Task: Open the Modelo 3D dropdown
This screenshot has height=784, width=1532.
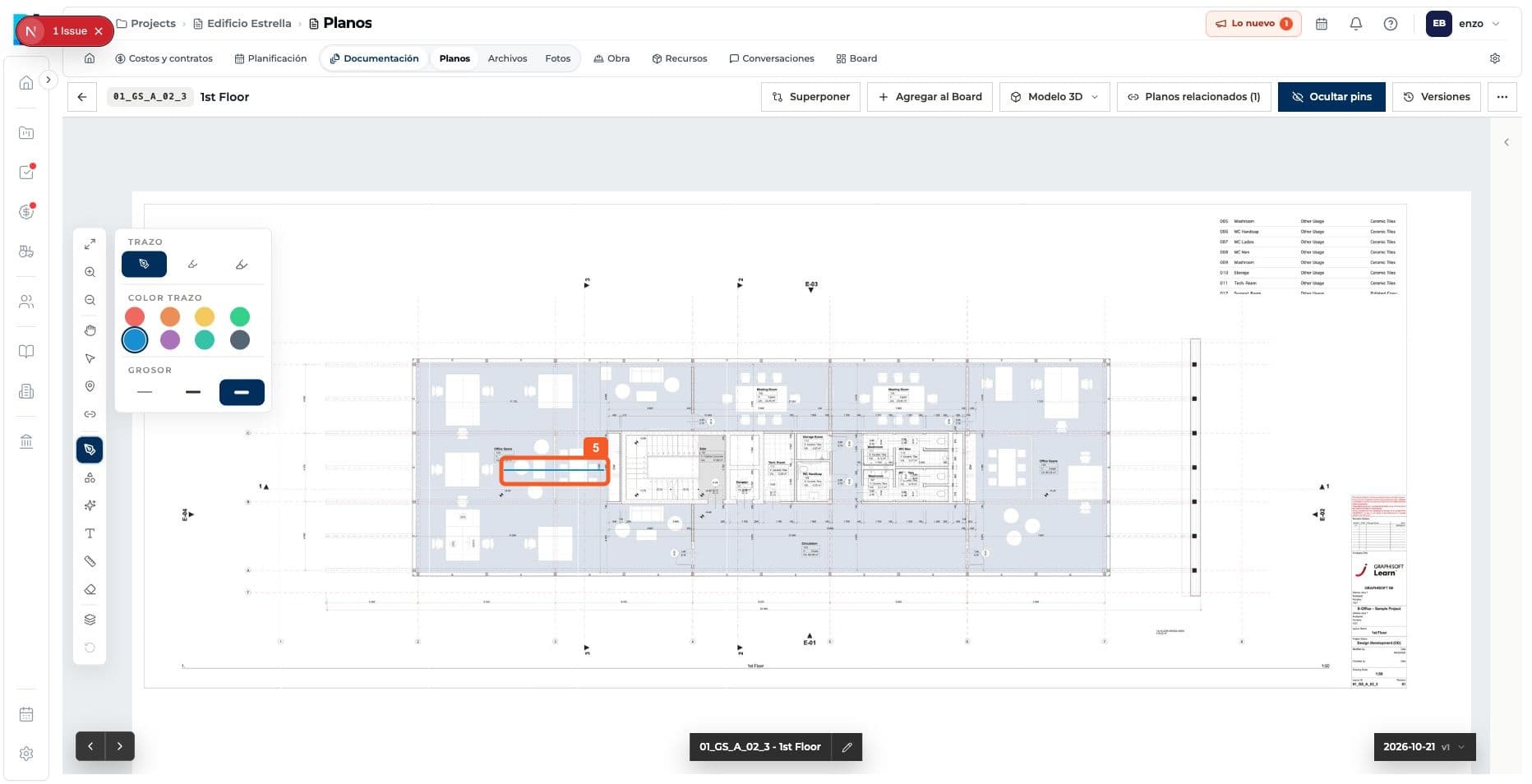Action: tap(1054, 97)
